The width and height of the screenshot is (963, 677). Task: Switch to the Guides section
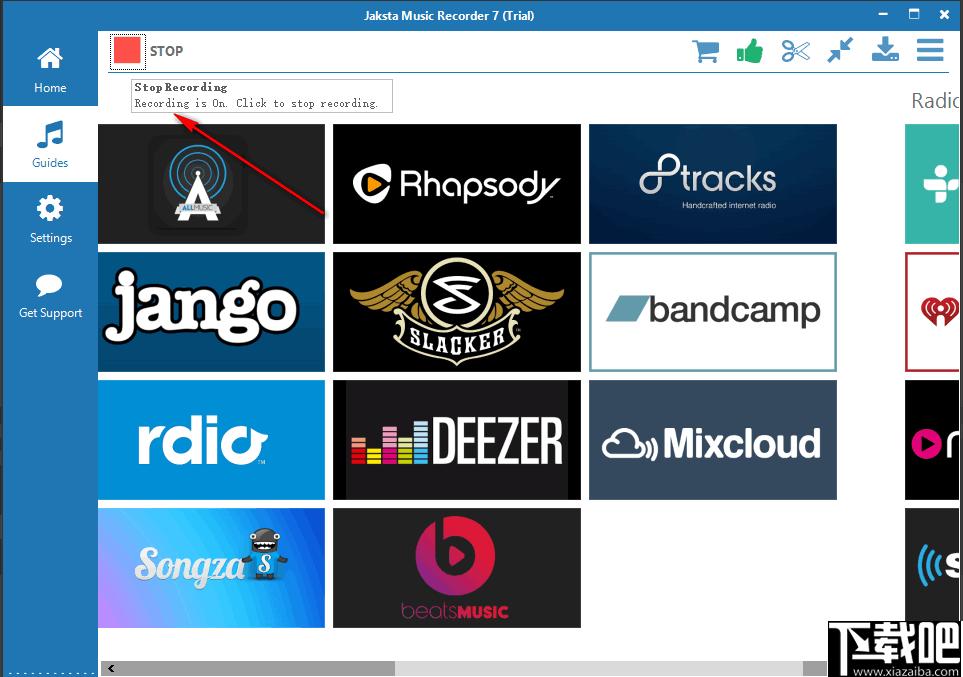pos(50,144)
